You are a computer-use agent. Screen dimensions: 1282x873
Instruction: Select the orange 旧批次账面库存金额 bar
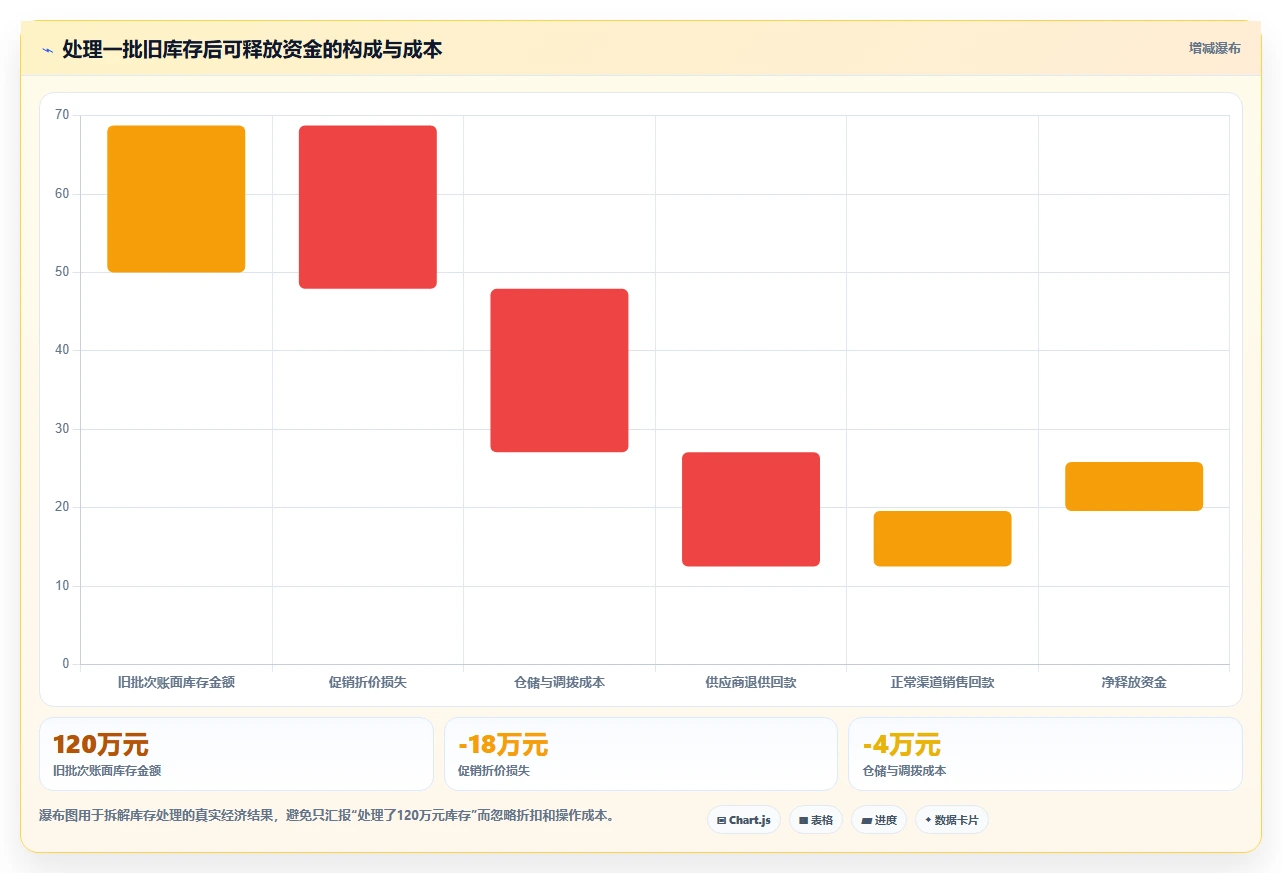176,199
